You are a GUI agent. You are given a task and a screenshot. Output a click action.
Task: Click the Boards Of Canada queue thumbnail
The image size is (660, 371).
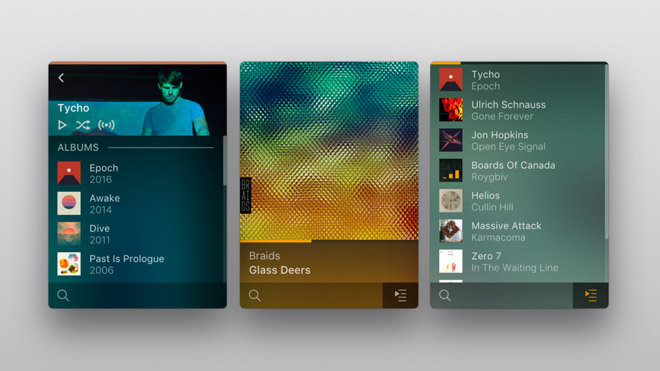coord(451,171)
